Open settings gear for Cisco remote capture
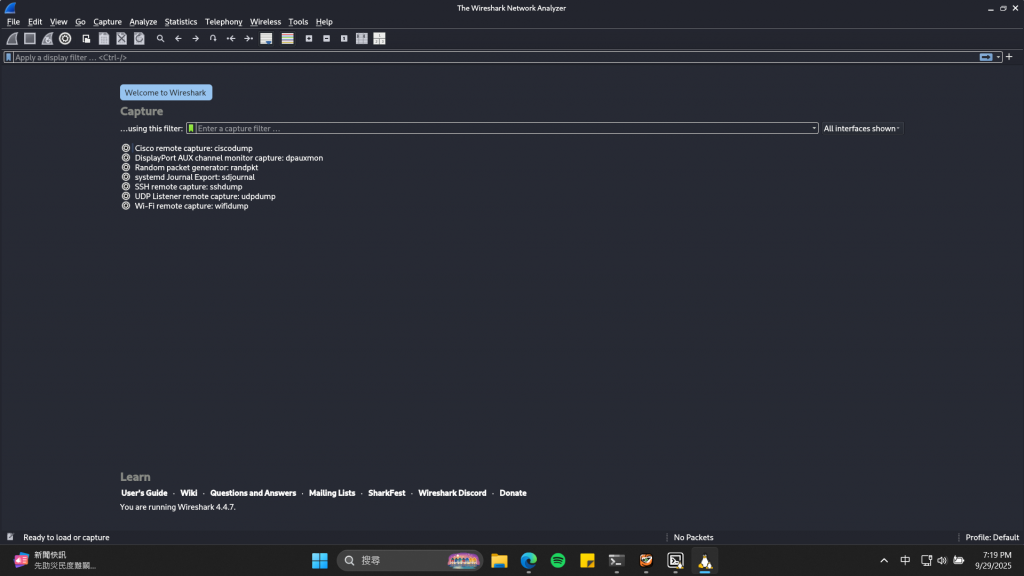Screen dimensions: 1024x576 [126, 148]
